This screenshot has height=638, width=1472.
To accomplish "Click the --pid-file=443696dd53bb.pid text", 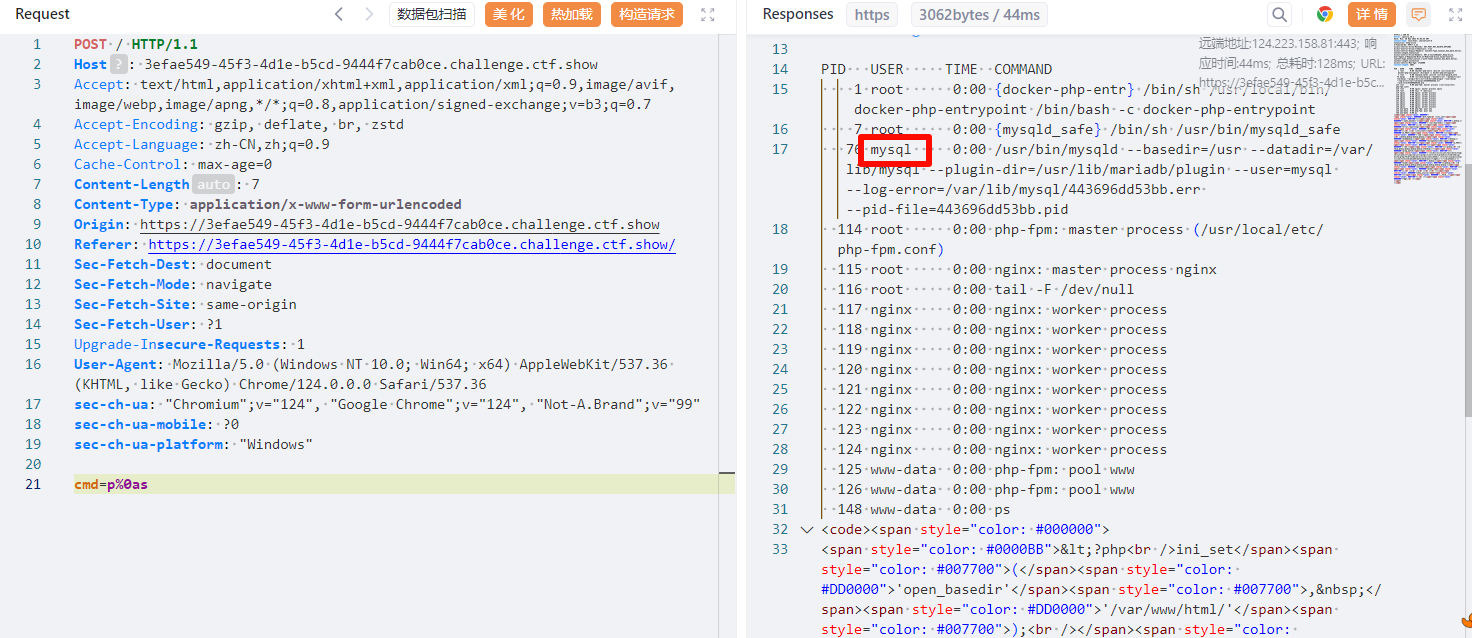I will pos(957,209).
